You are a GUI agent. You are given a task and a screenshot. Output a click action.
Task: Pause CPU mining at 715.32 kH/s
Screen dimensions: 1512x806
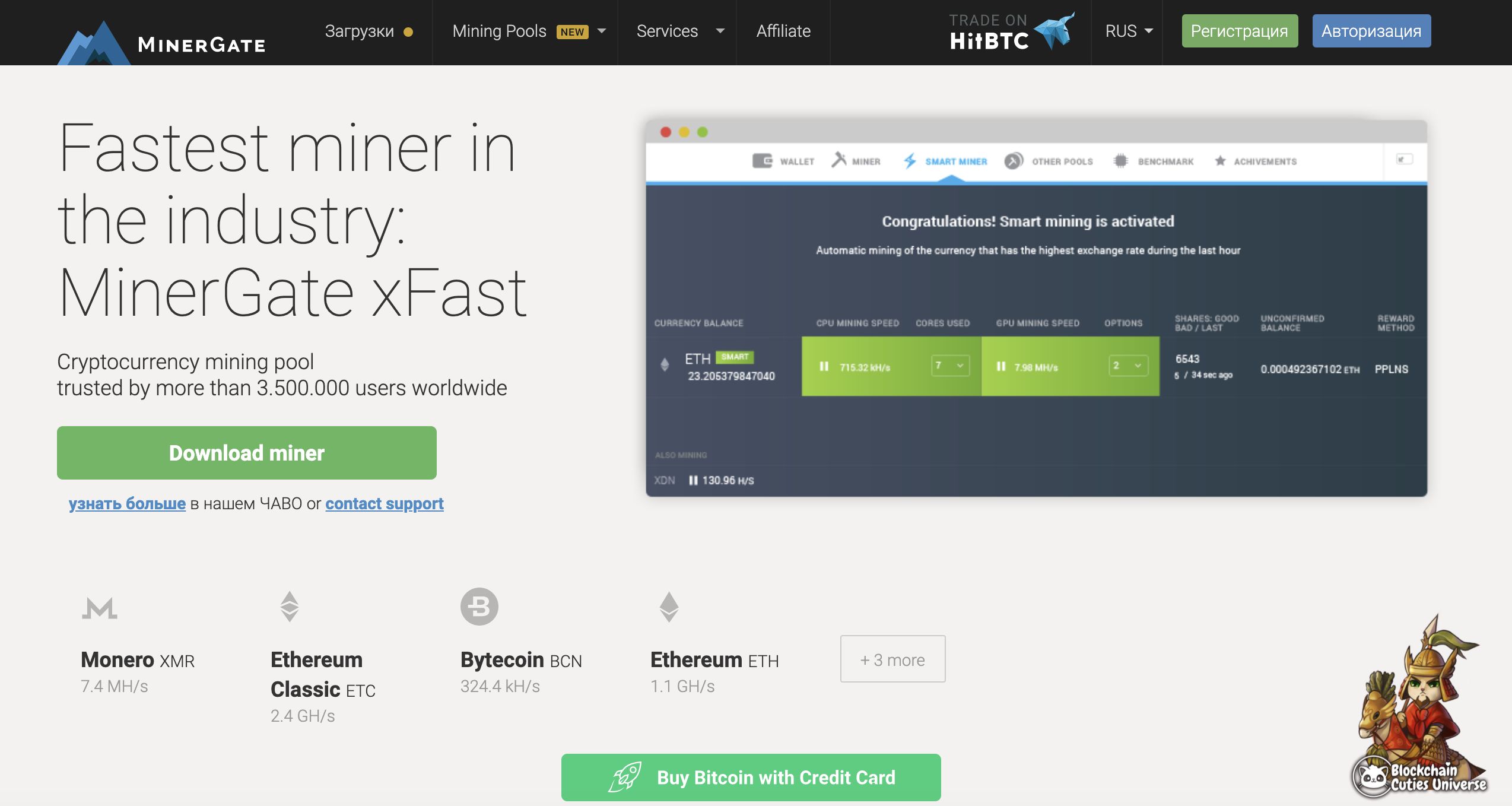[824, 366]
